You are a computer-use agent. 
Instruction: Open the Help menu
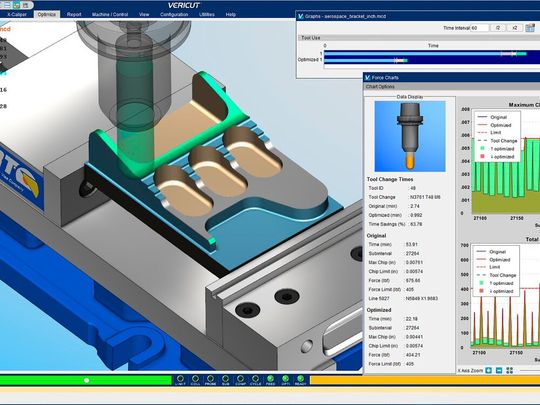230,14
